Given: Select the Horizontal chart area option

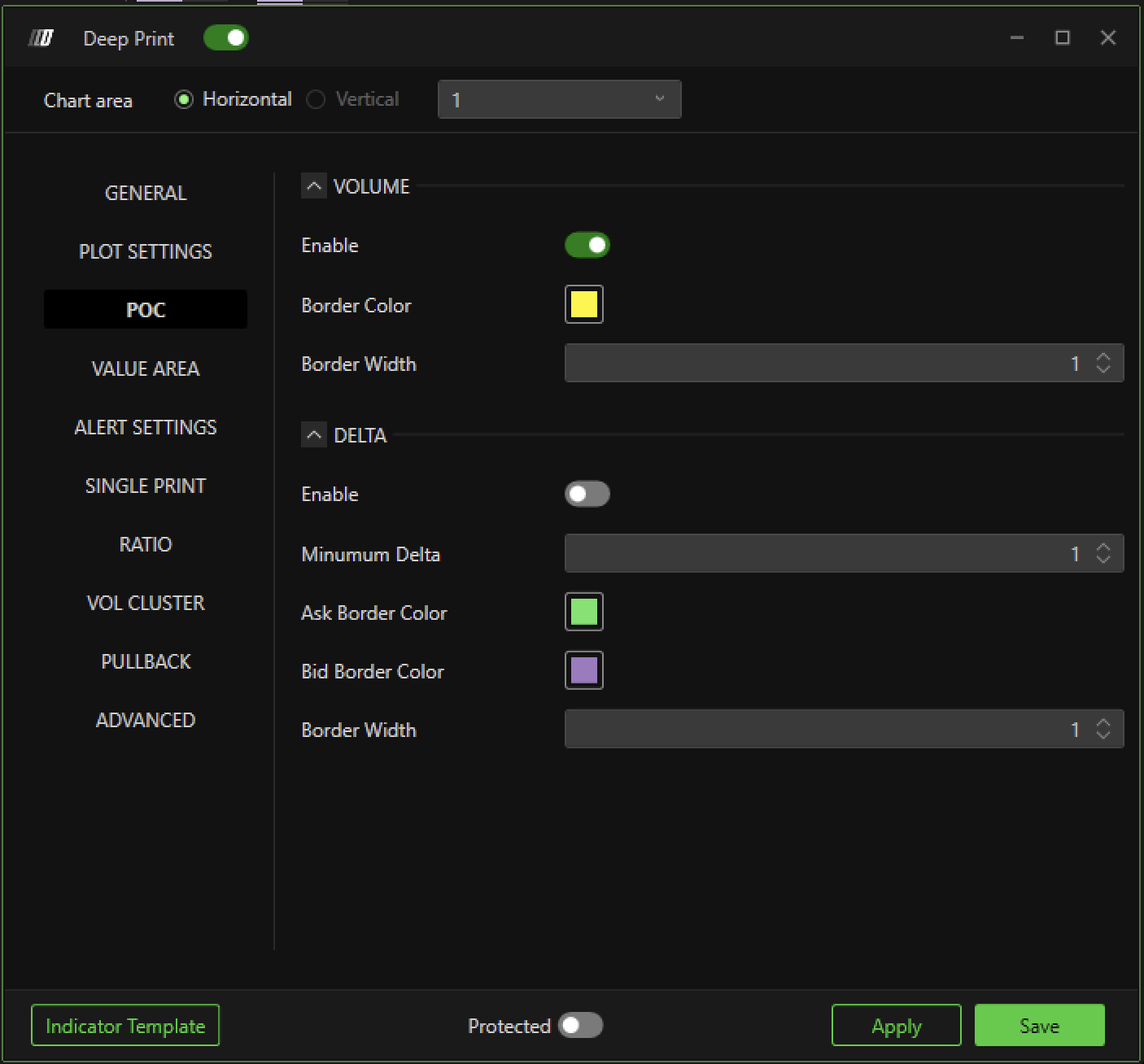Looking at the screenshot, I should coord(185,99).
